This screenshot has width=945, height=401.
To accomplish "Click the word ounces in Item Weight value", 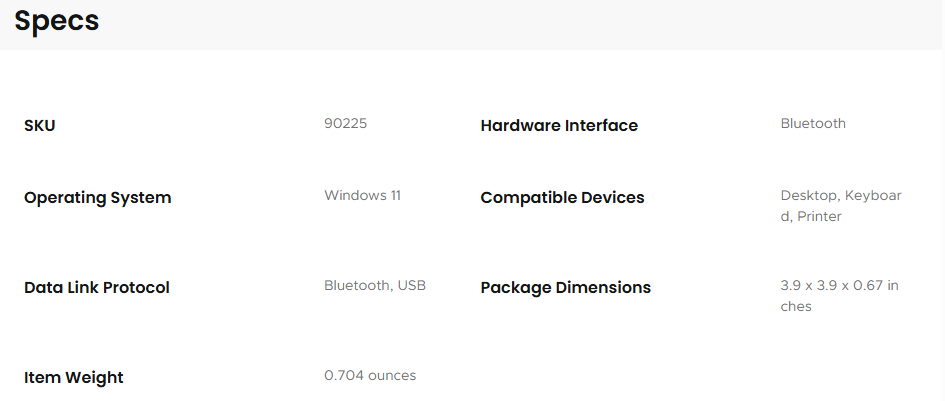I will coord(391,376).
